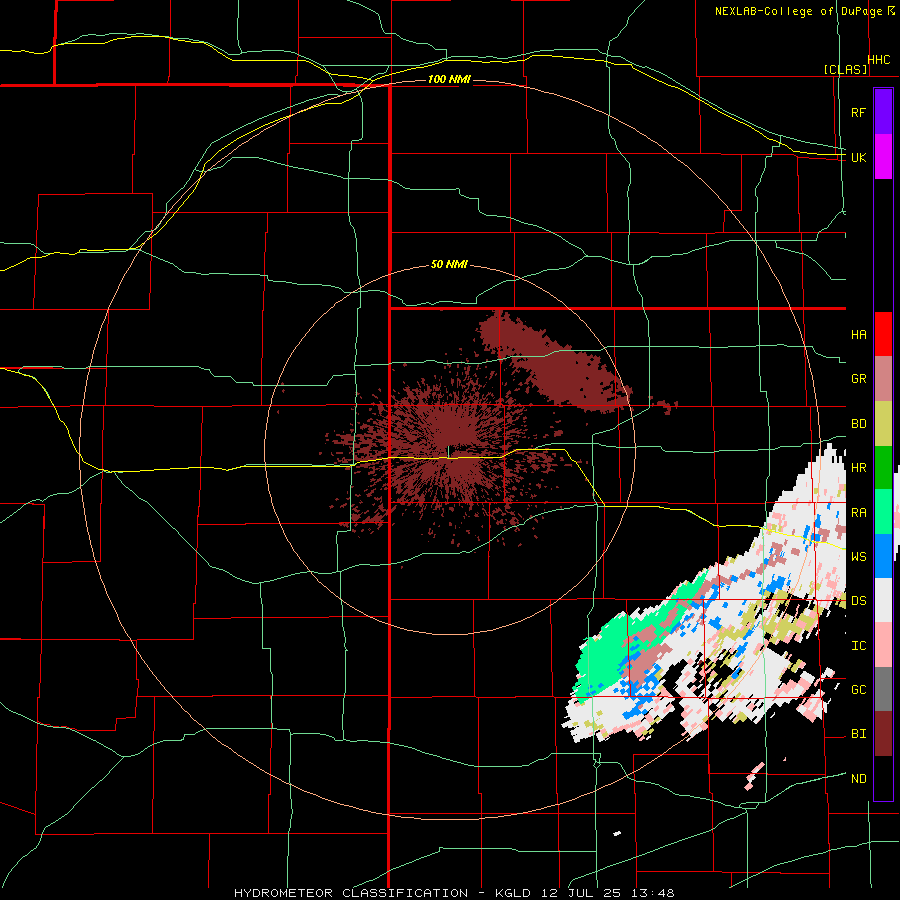Click the HHC product code label

[x=879, y=60]
